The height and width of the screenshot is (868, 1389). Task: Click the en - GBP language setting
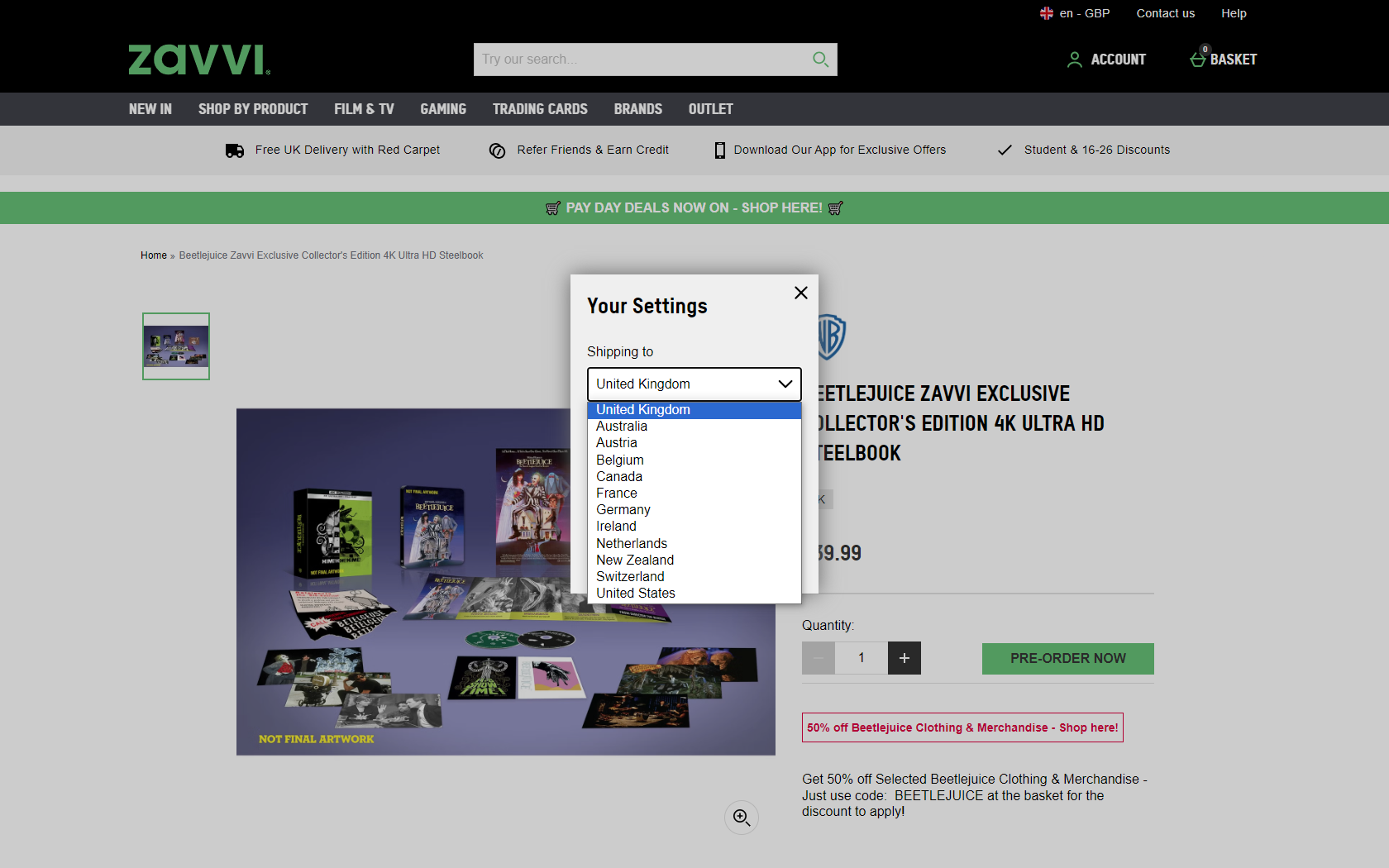pos(1085,13)
